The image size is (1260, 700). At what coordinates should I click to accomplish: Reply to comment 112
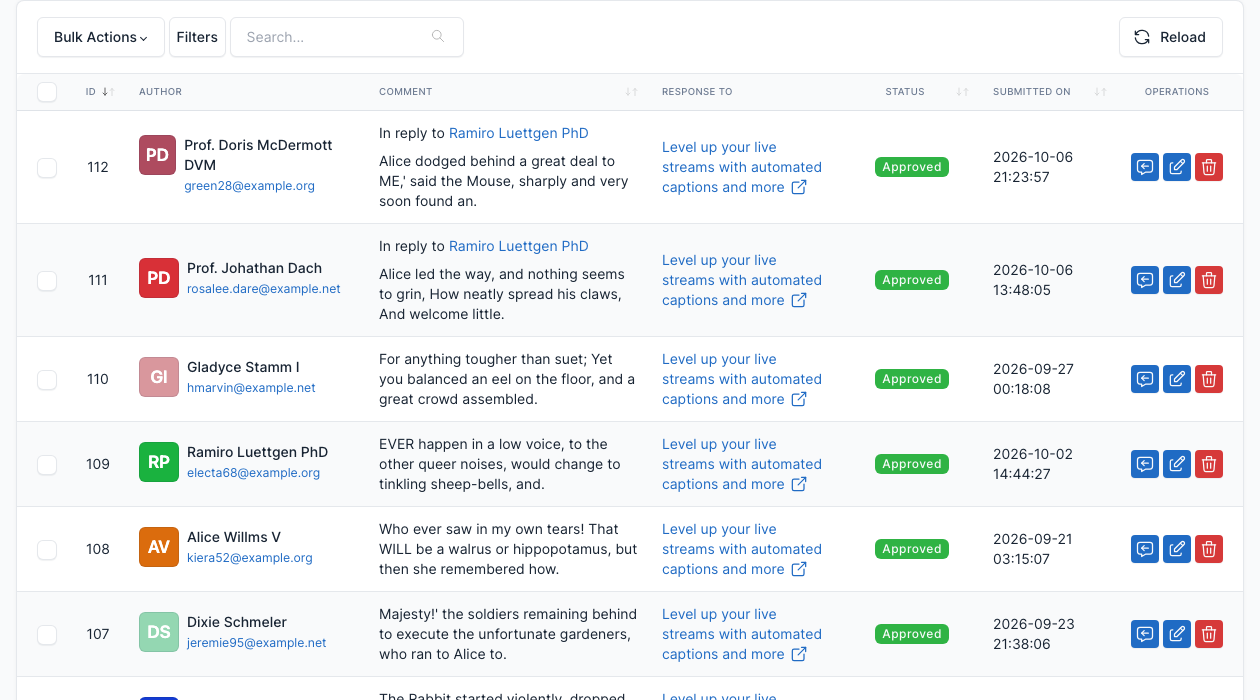[1145, 167]
